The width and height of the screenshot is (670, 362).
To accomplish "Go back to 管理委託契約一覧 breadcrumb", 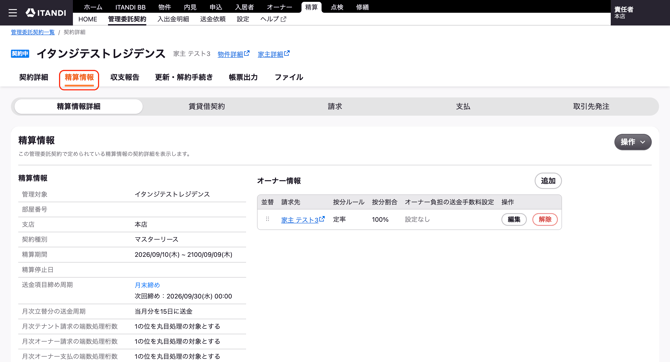I will click(x=32, y=32).
